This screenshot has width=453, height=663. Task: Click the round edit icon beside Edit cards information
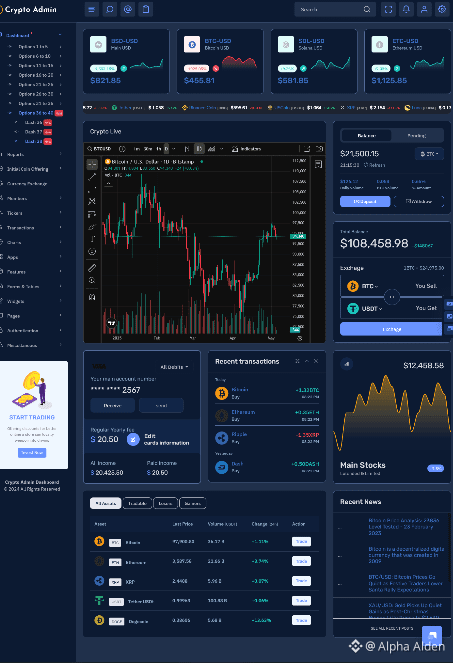click(x=133, y=440)
